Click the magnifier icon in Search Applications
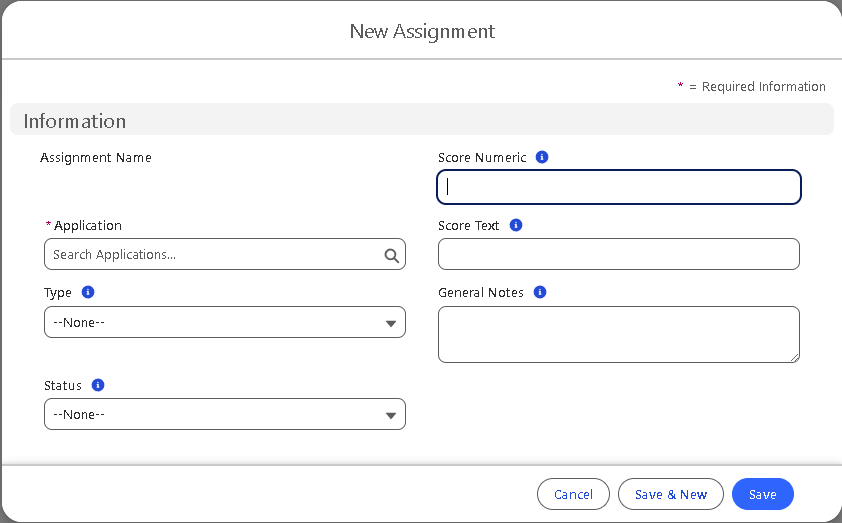 391,255
